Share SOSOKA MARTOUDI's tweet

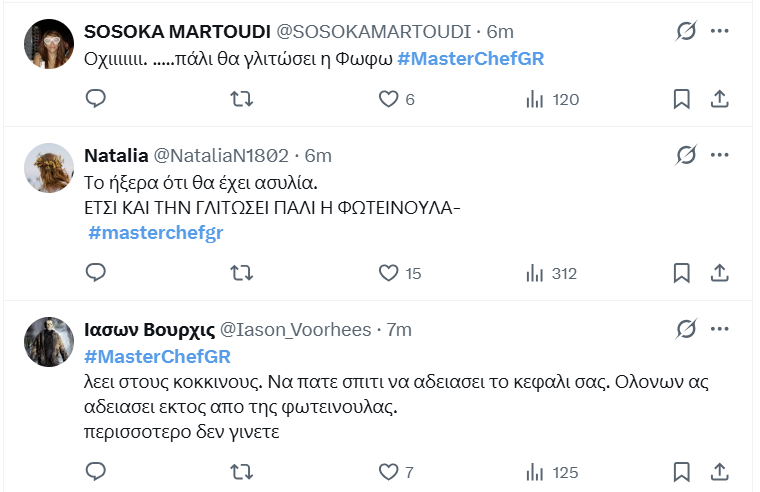coord(718,99)
